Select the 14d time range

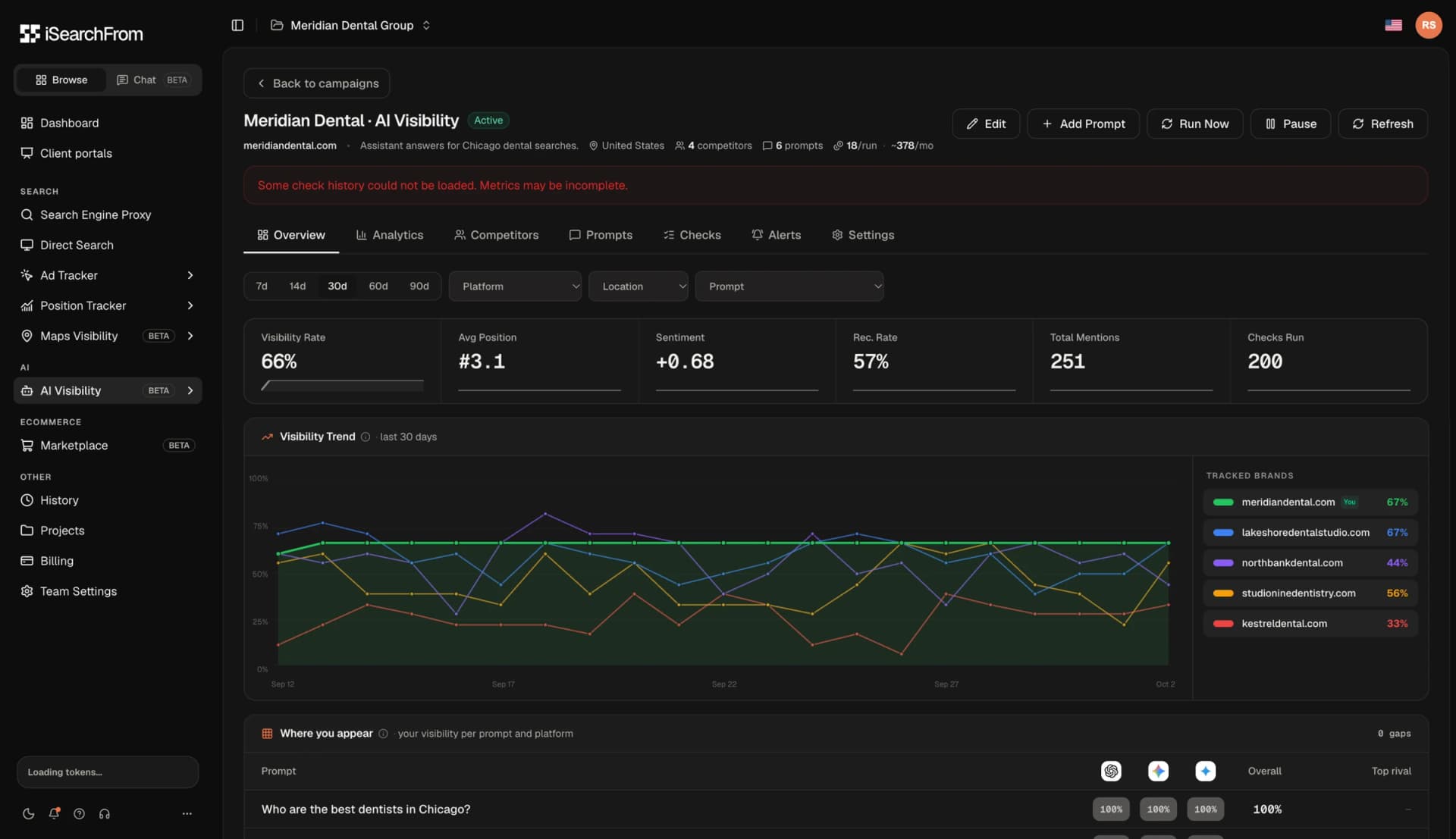(x=297, y=286)
